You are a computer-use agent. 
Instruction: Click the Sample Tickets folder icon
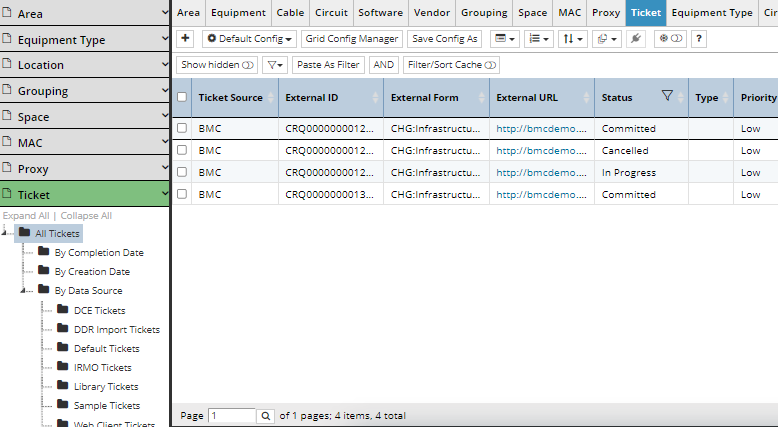click(63, 404)
